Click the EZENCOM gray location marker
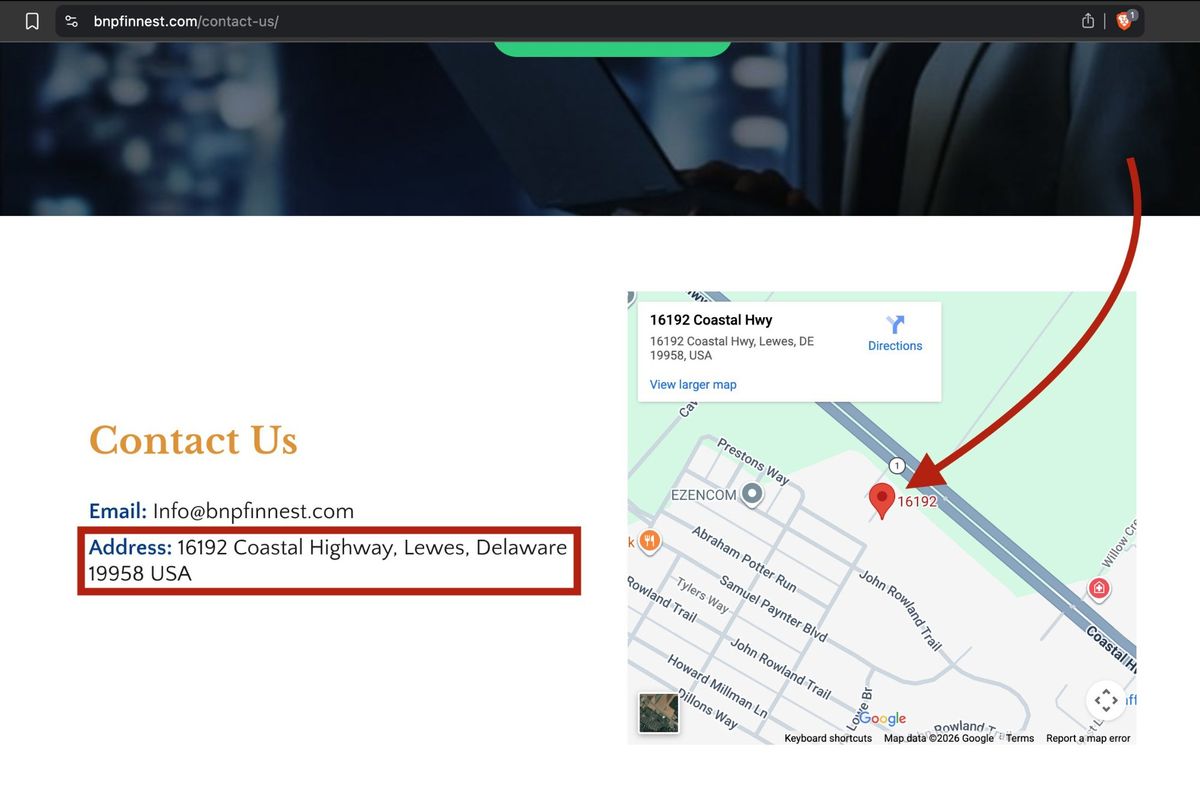The width and height of the screenshot is (1200, 785). pyautogui.click(x=752, y=494)
